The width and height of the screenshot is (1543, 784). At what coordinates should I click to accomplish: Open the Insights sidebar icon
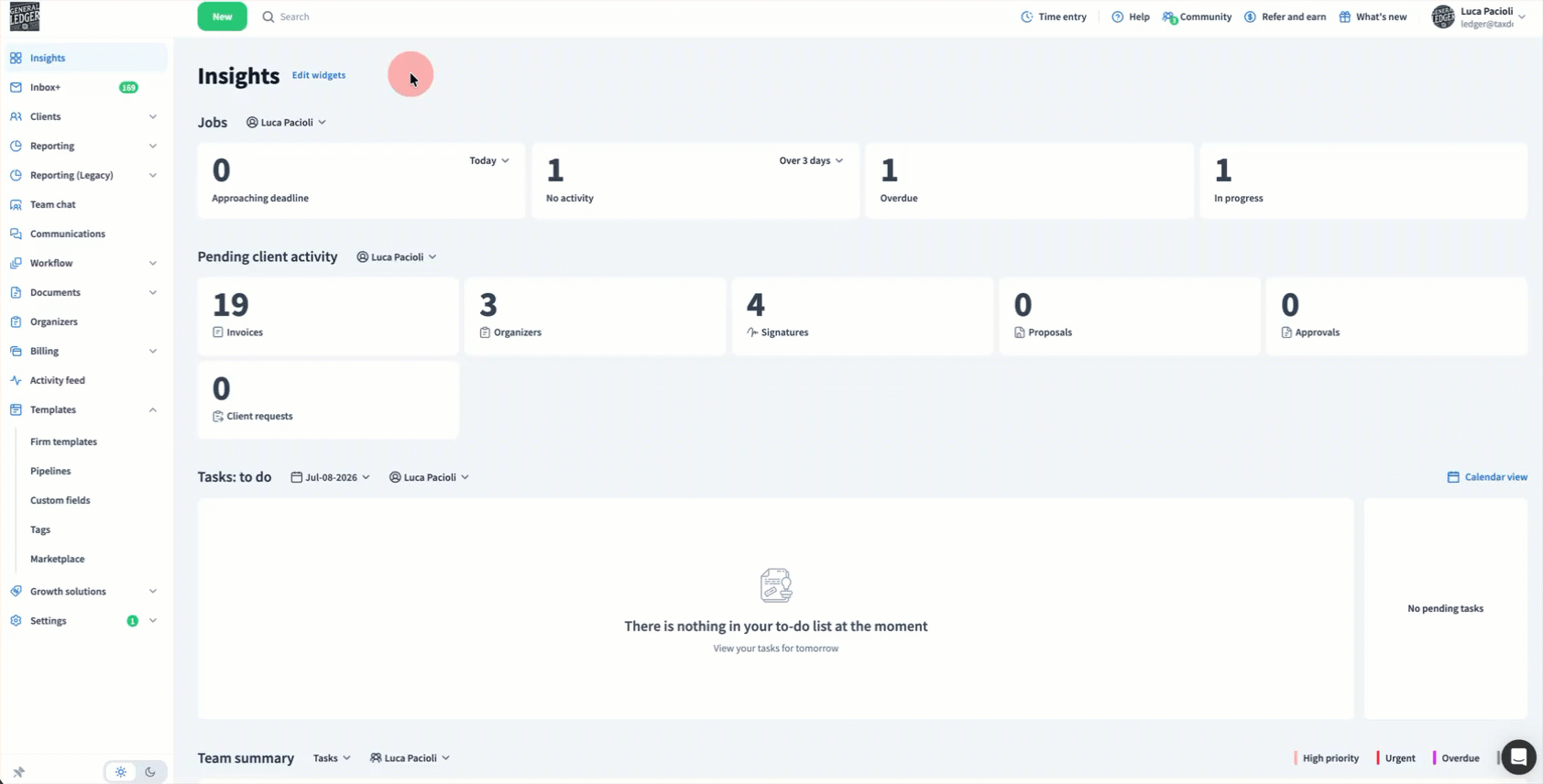16,58
